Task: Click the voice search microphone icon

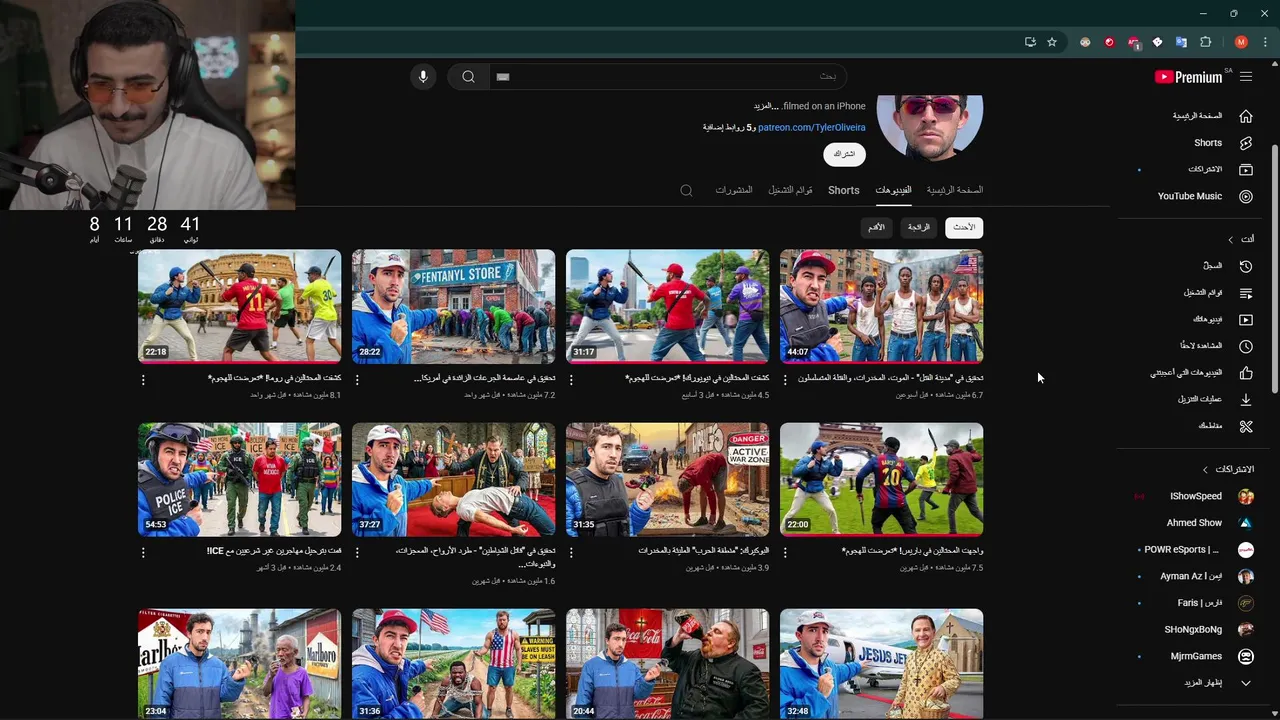Action: [x=423, y=77]
